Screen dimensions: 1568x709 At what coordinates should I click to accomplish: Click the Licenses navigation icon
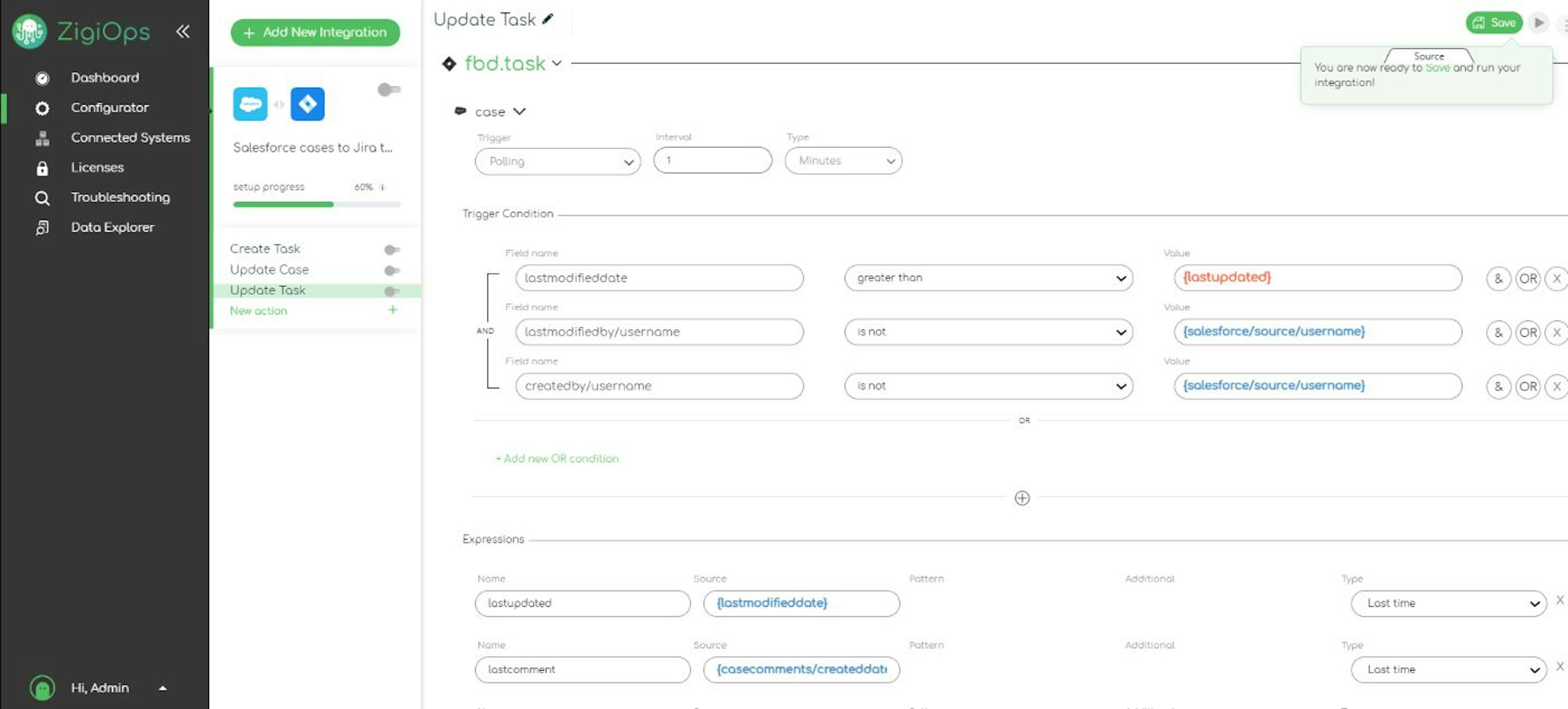(41, 167)
